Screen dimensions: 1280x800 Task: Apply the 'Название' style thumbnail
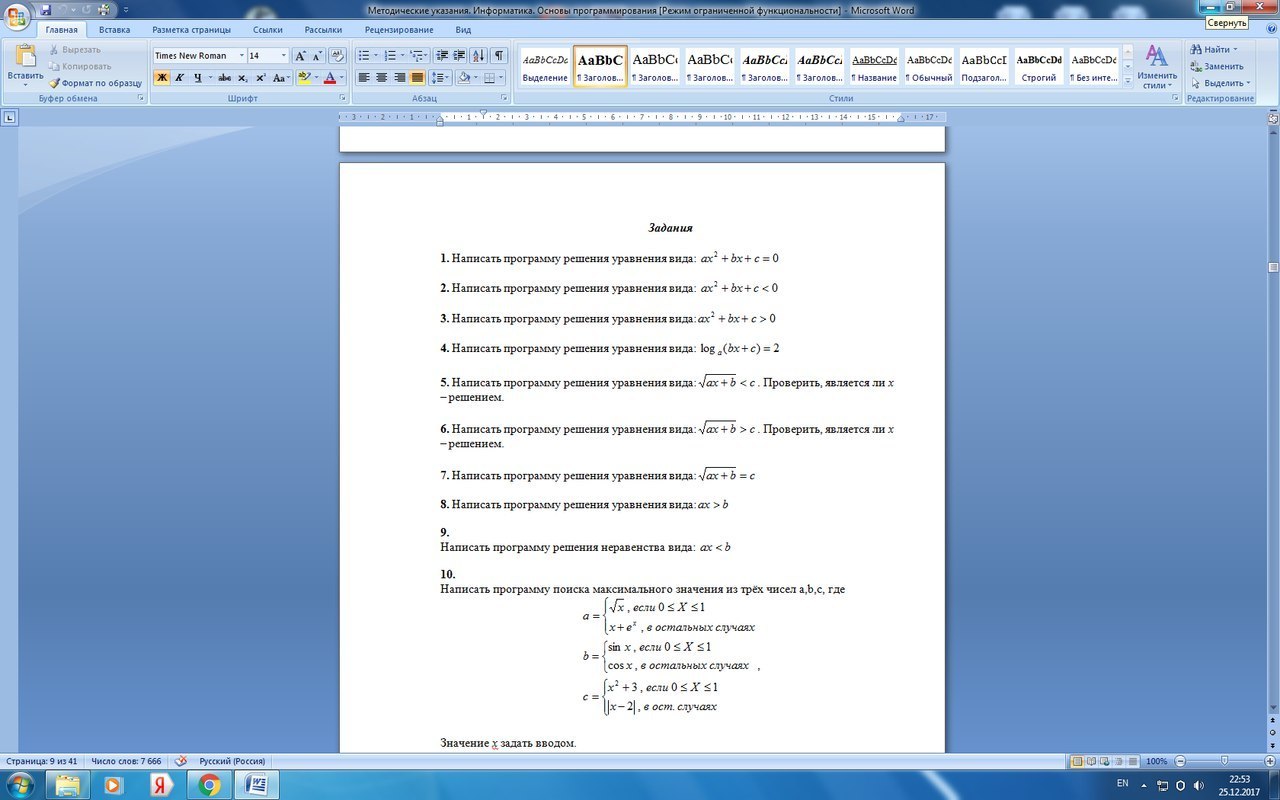click(875, 66)
